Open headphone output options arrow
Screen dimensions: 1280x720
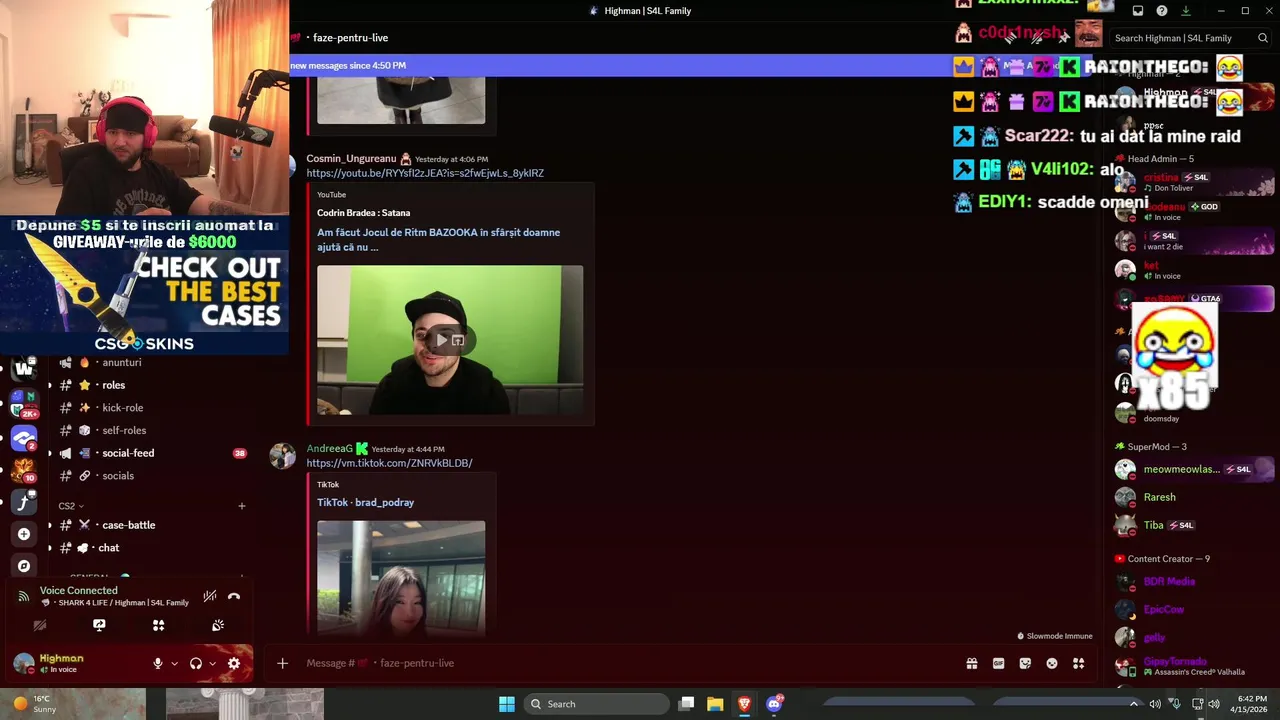pos(212,663)
